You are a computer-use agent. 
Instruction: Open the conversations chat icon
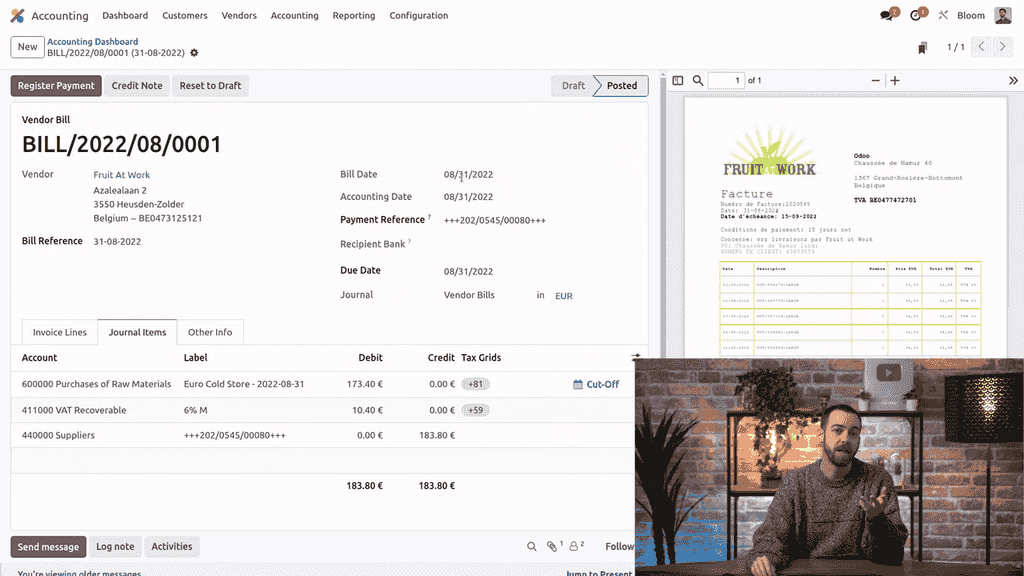click(x=886, y=16)
